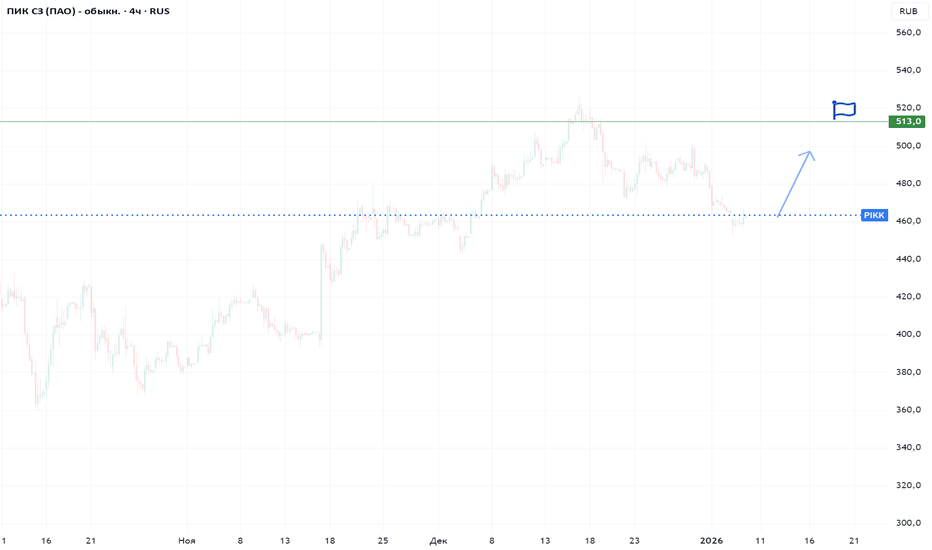Click the Ноя month label on time axis
932x550 pixels.
tap(187, 541)
